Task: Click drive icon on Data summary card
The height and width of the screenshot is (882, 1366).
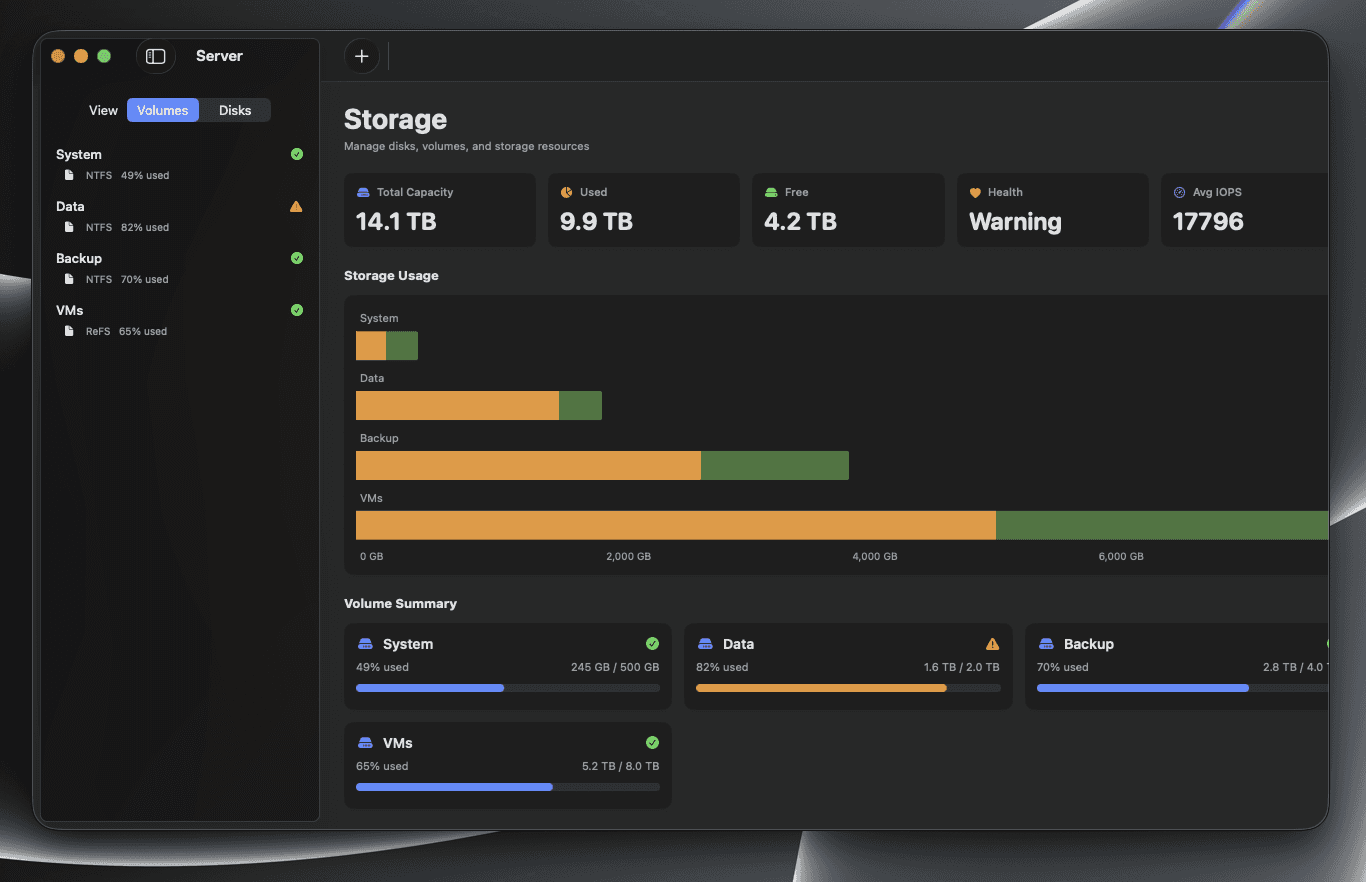Action: [x=705, y=644]
